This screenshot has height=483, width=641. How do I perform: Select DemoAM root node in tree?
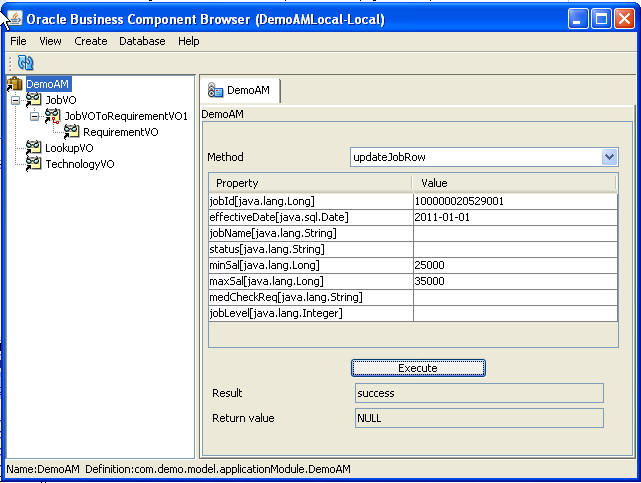click(48, 84)
